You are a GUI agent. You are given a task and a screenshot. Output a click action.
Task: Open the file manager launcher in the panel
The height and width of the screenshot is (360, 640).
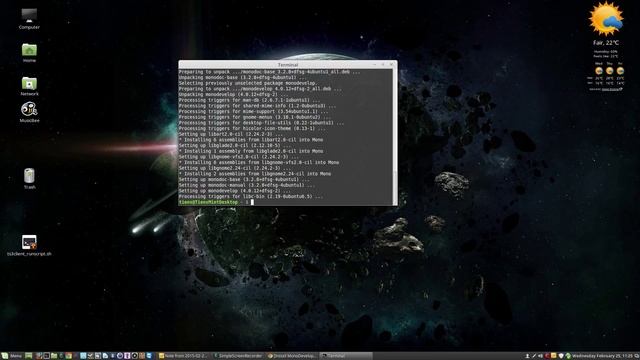[54, 356]
